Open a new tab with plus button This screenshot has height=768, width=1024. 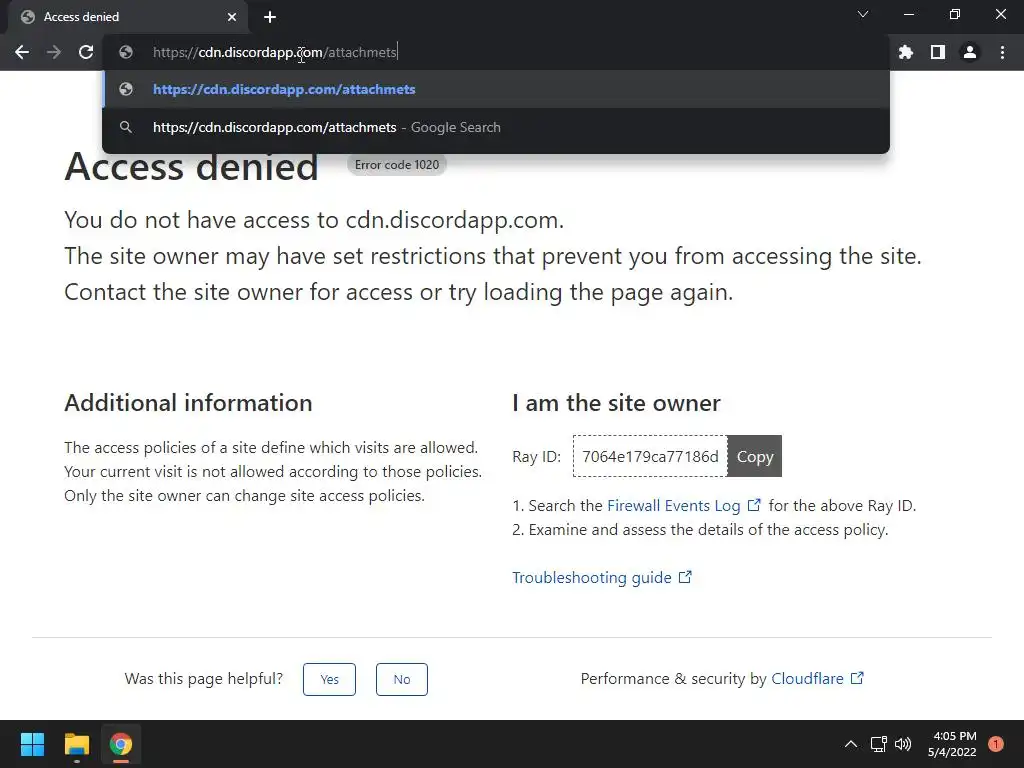270,17
